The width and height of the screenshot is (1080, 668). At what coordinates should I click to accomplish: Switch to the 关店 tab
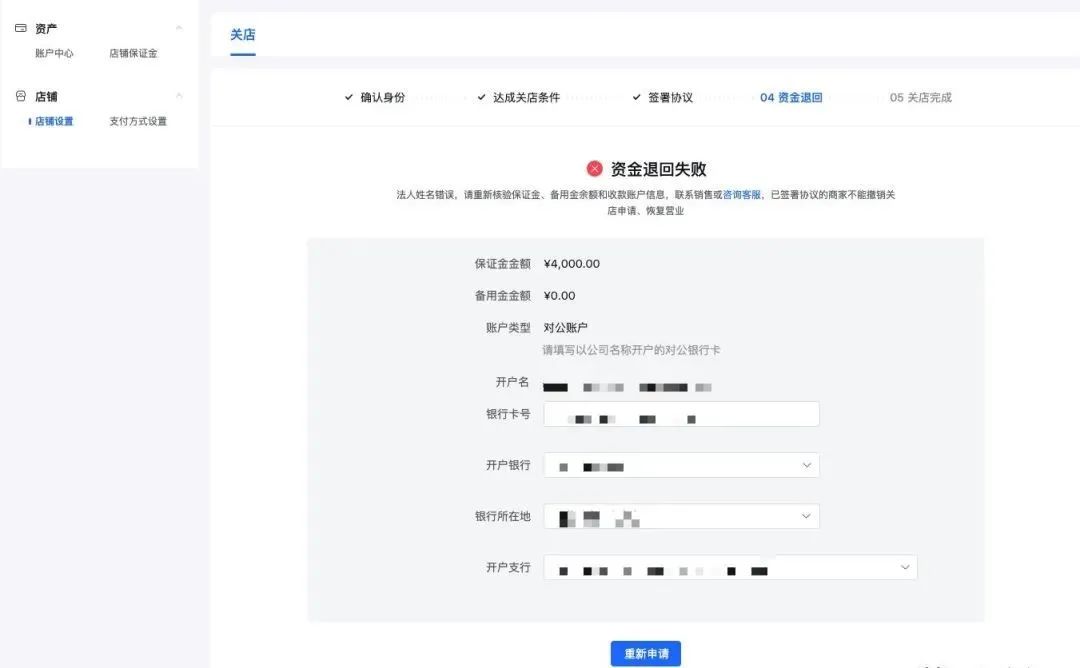[243, 35]
